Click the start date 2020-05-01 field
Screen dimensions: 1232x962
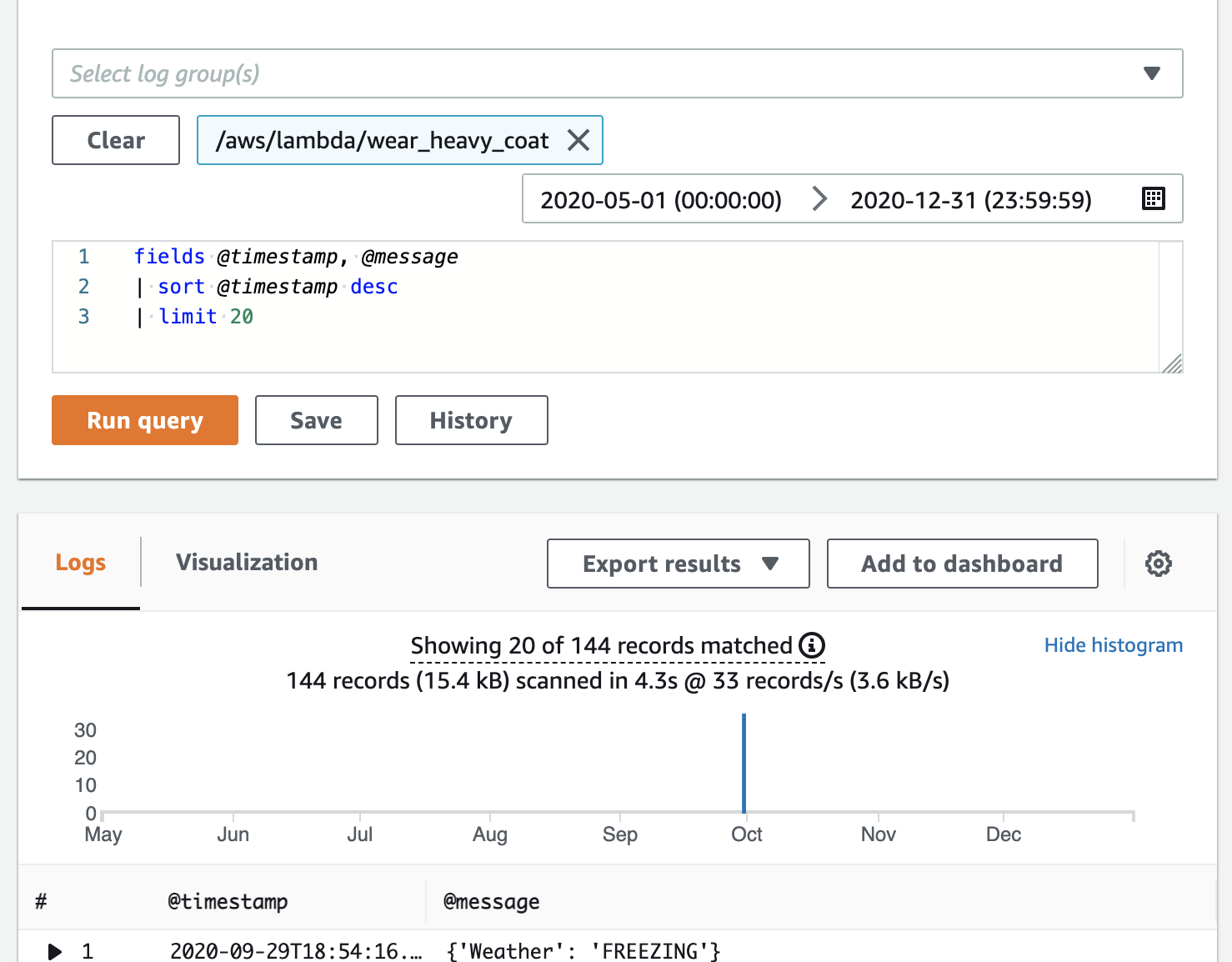pos(661,200)
